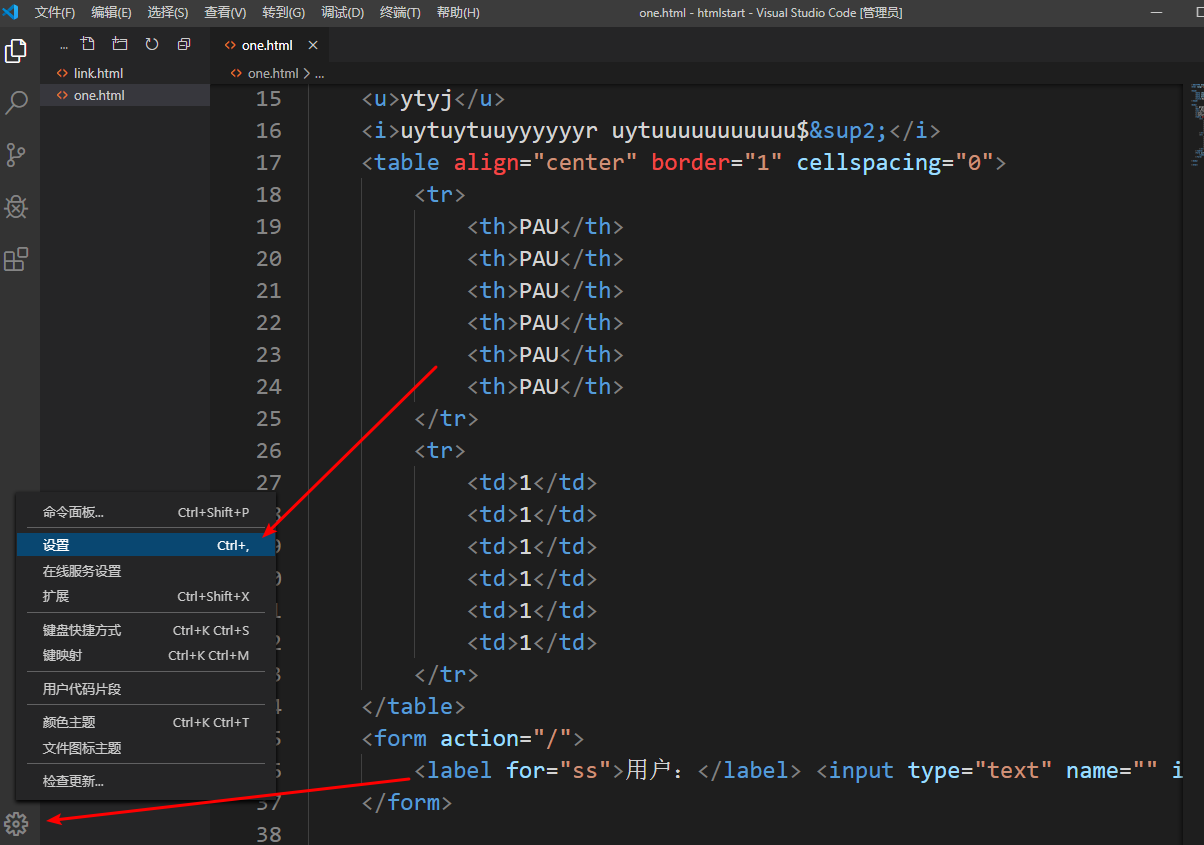Screen dimensions: 1204x845
Task: Click the uytuytuuyyyyyyr text on line 16
Action: tap(499, 130)
